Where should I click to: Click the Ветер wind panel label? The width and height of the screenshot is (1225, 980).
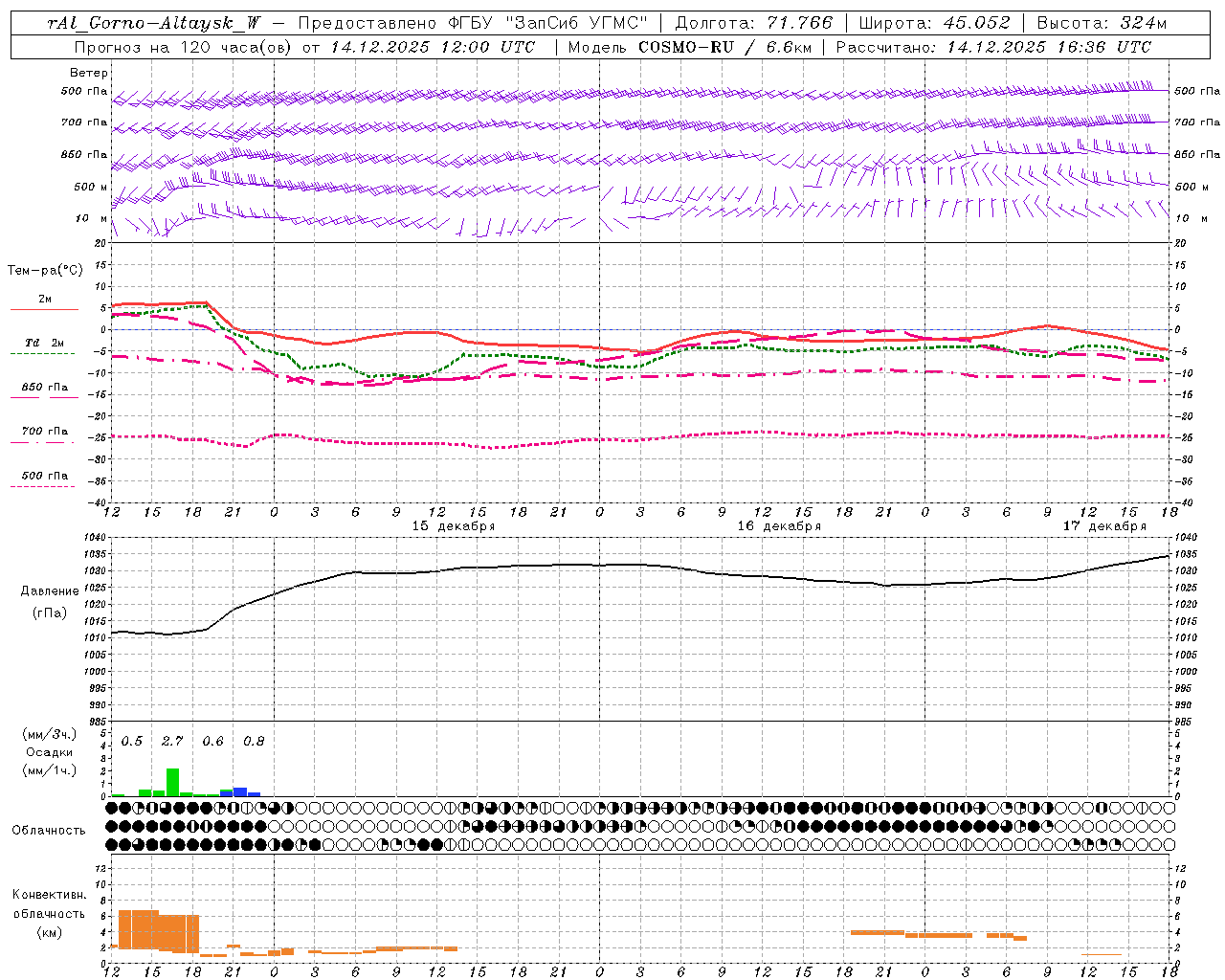click(x=89, y=73)
